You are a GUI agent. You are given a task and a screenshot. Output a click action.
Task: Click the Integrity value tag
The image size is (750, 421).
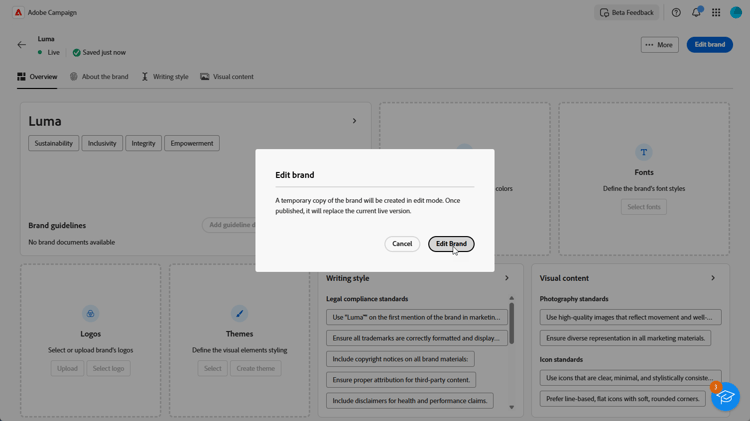pos(143,143)
